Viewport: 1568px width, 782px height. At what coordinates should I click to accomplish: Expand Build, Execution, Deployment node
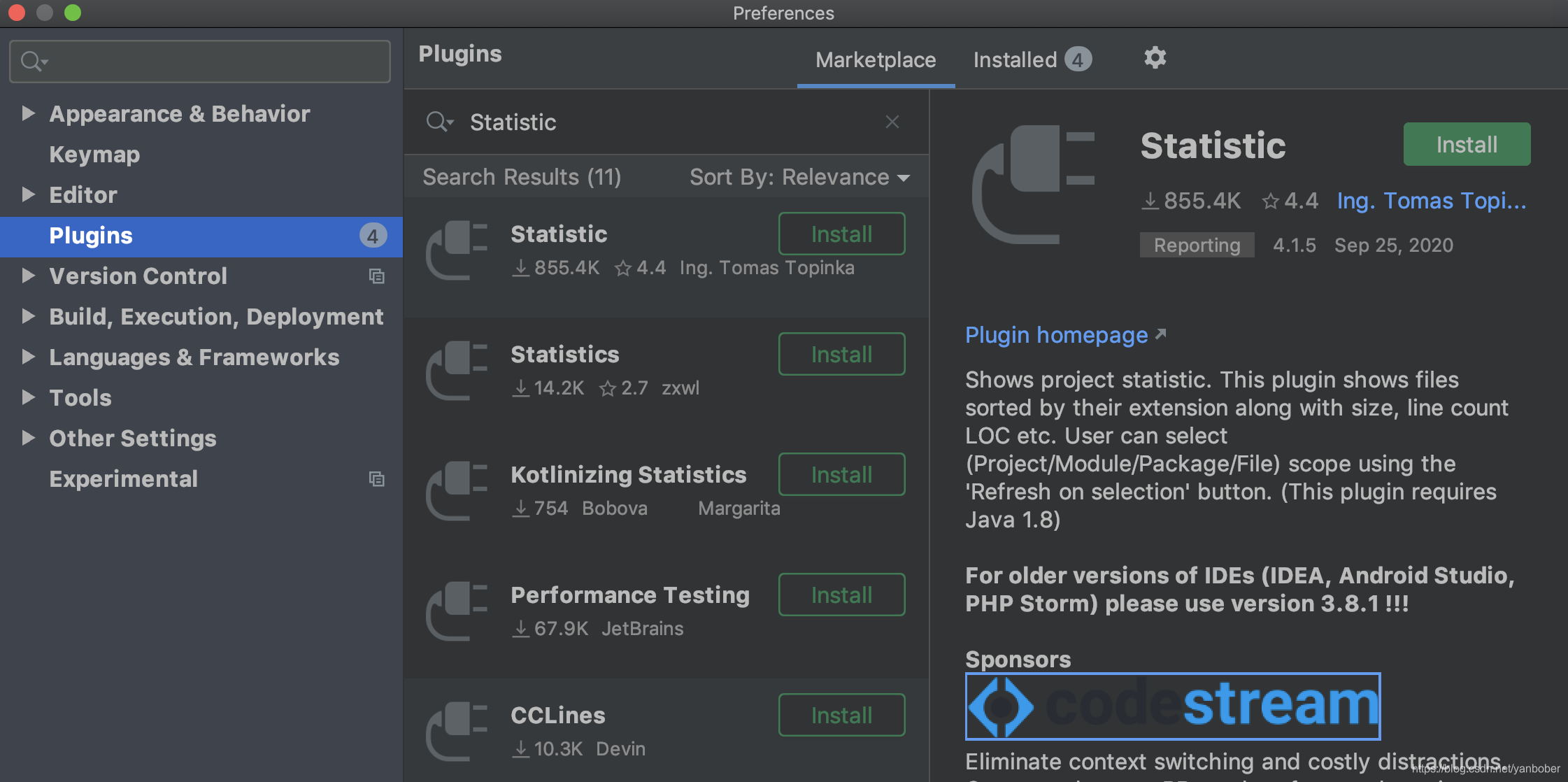coord(28,316)
